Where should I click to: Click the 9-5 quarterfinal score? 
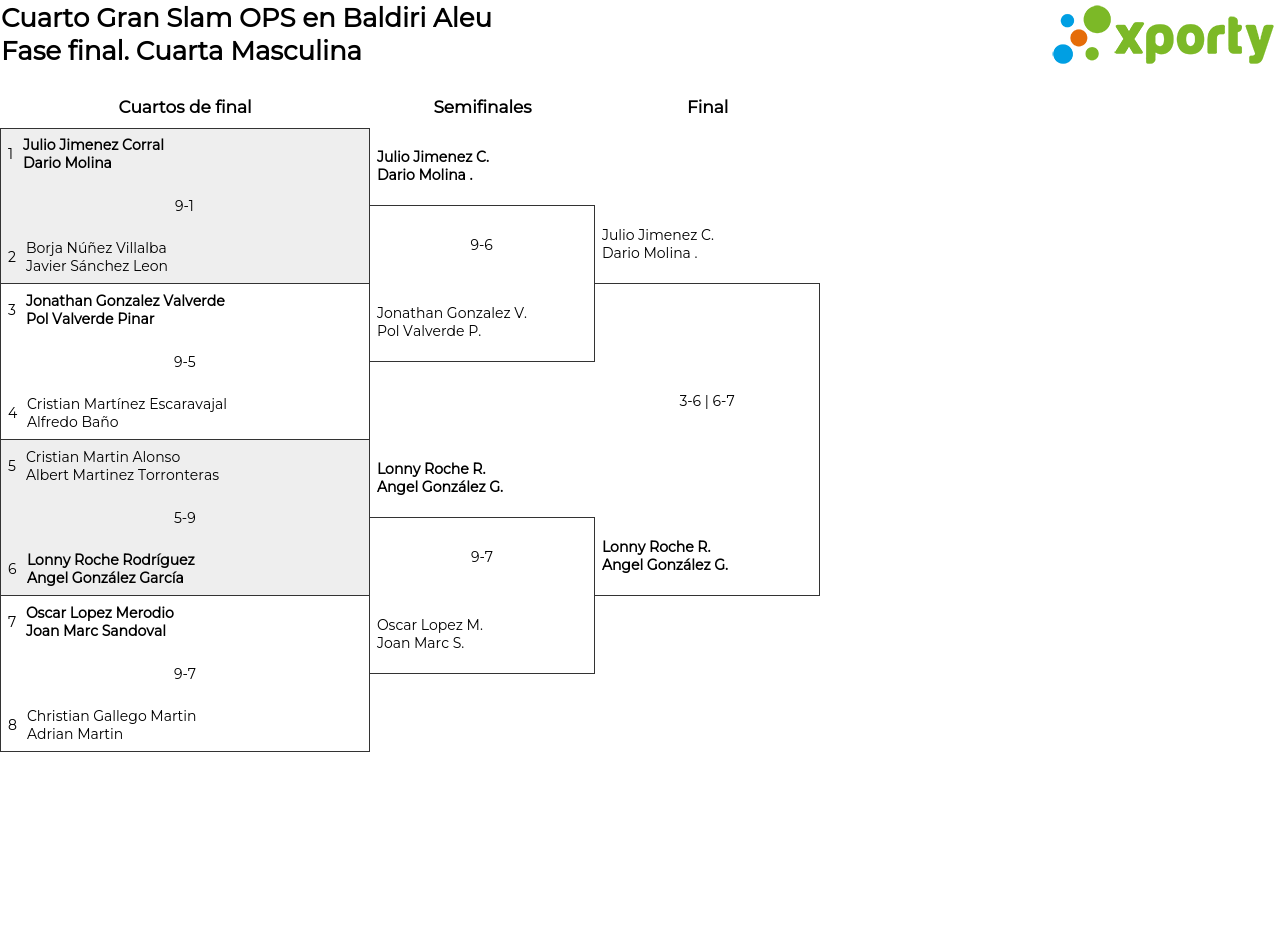pos(184,362)
